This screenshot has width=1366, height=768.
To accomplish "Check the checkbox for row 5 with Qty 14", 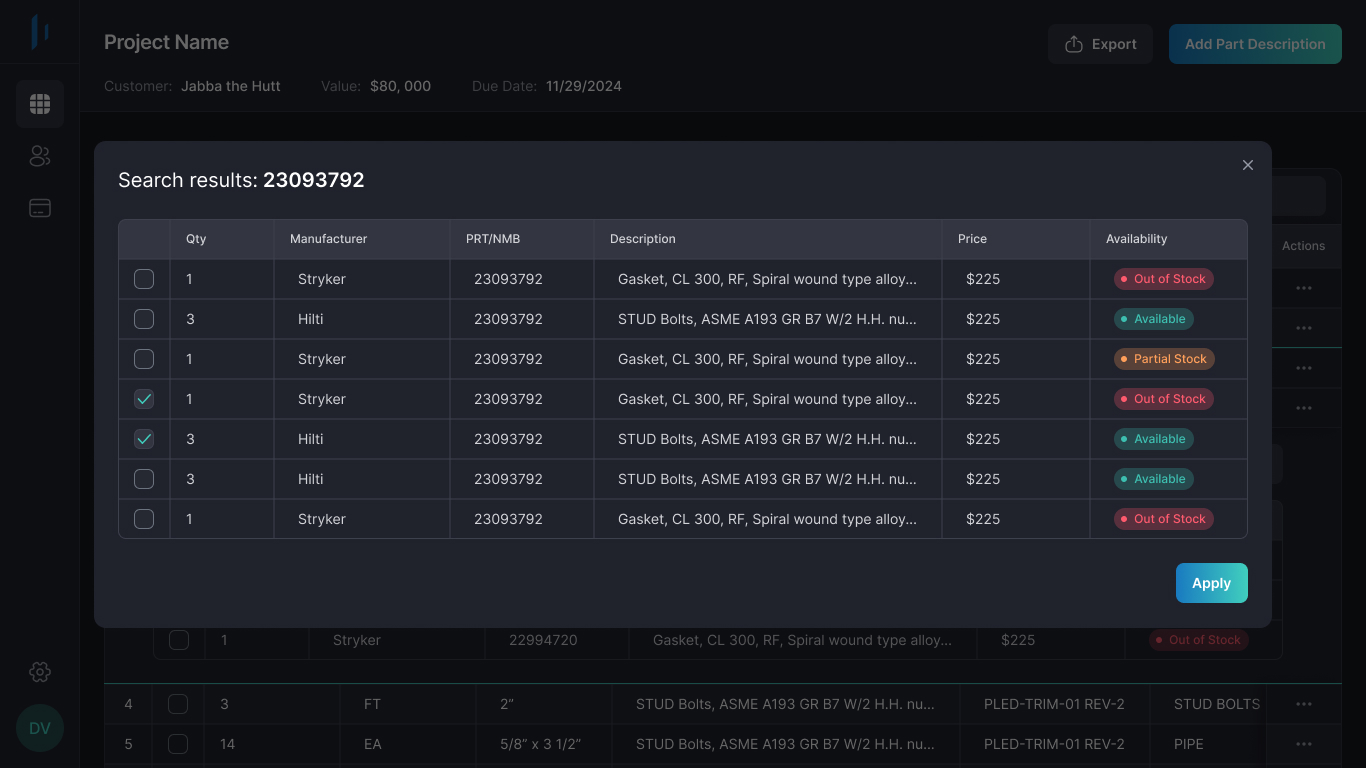I will point(178,744).
